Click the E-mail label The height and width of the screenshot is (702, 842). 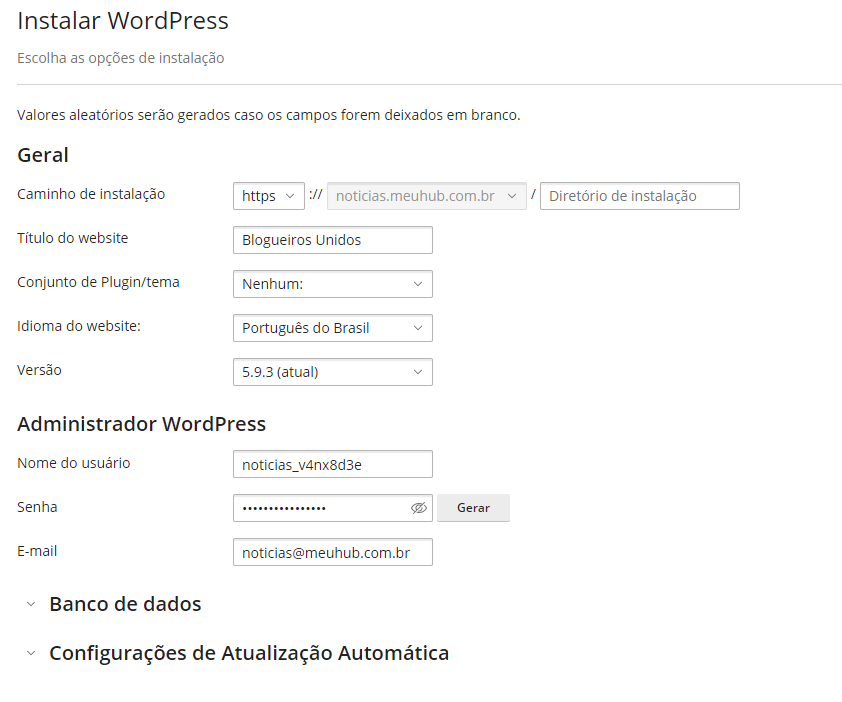coord(37,552)
